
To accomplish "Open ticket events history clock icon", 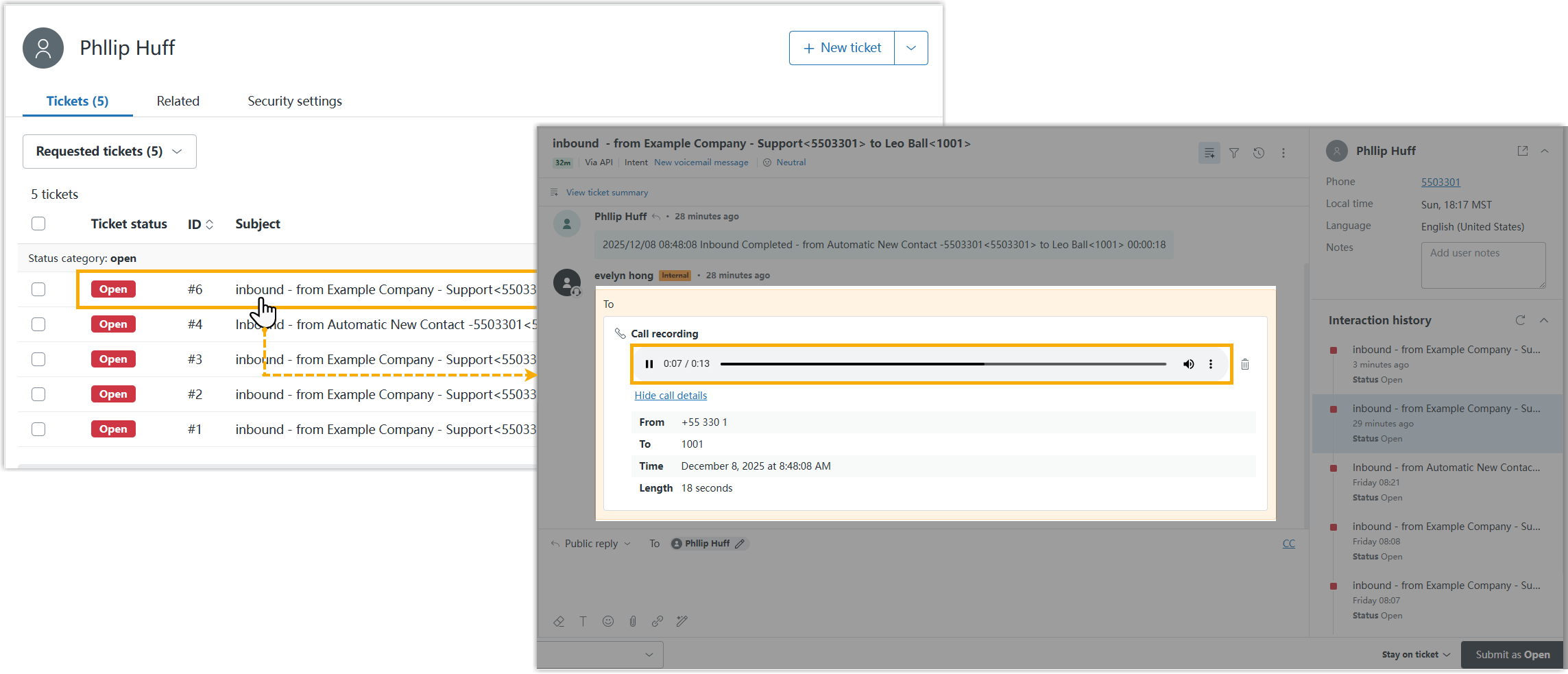I will pyautogui.click(x=1259, y=153).
